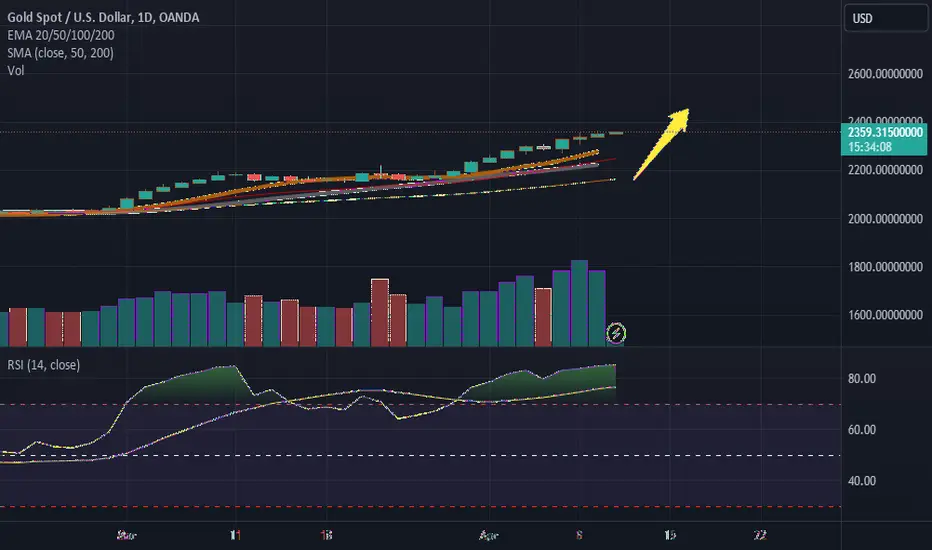Select the SMA (close, 50, 200) indicator label

(x=60, y=53)
